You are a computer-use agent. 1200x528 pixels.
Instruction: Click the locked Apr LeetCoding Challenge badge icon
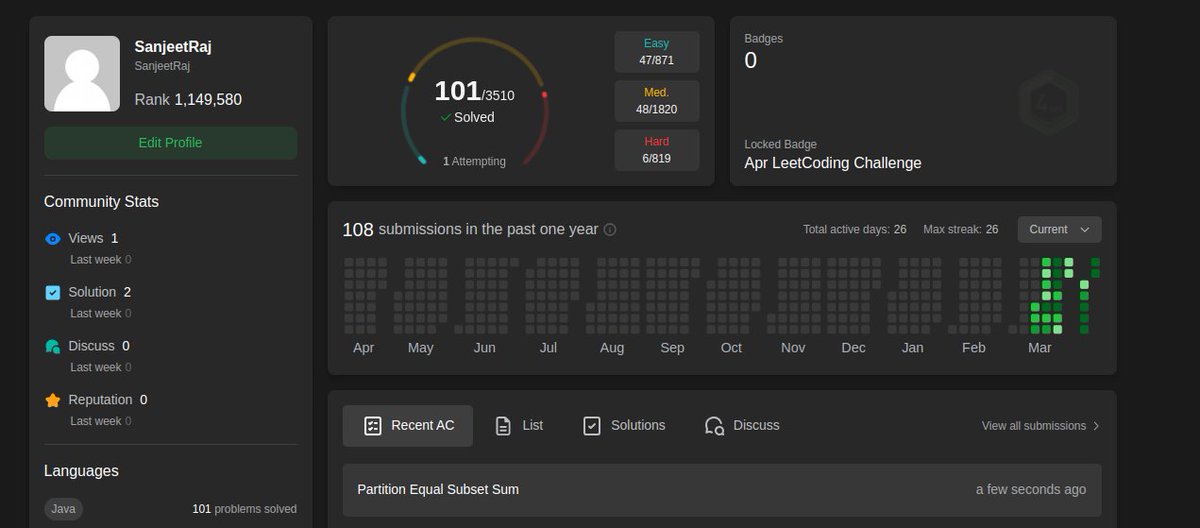pos(1048,101)
